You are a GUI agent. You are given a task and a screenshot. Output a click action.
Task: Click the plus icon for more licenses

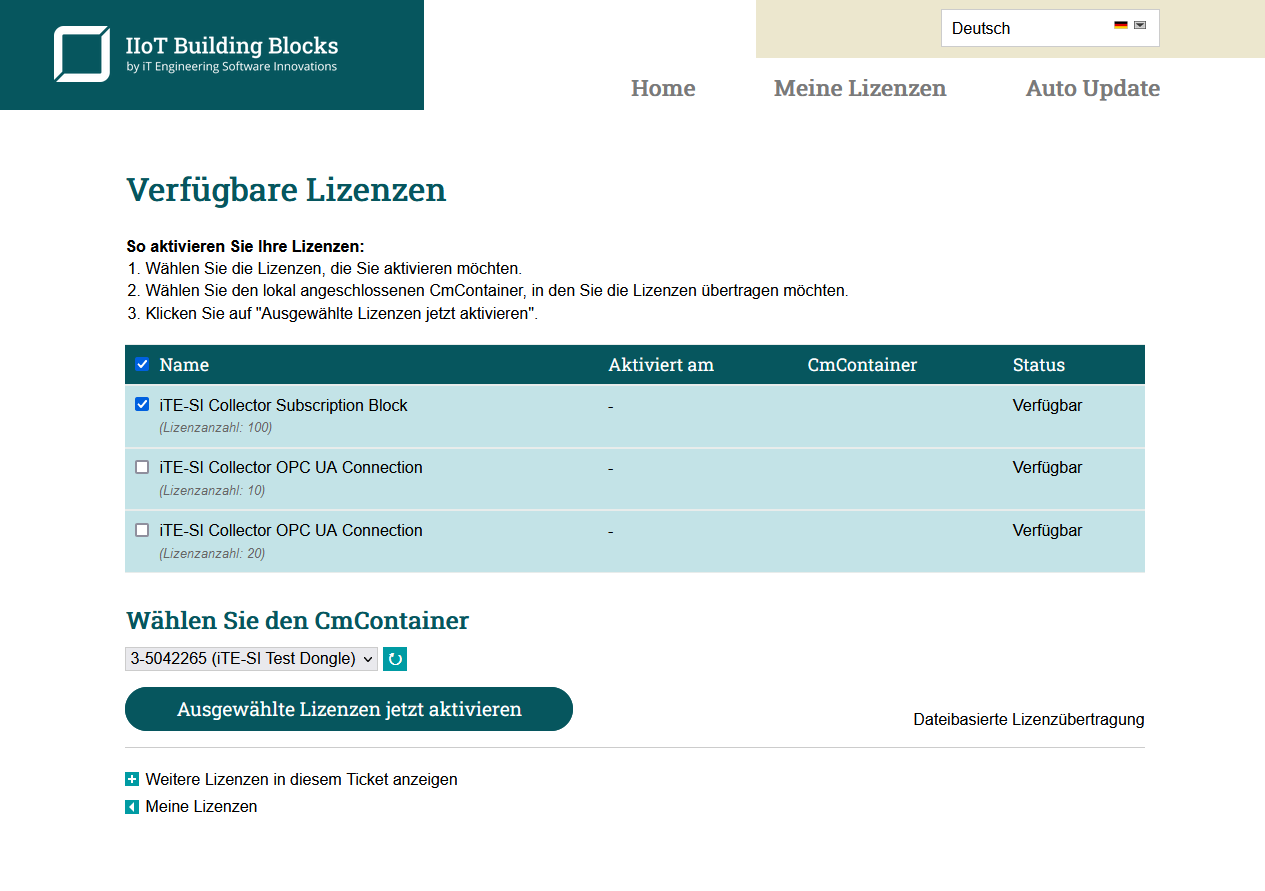[132, 779]
